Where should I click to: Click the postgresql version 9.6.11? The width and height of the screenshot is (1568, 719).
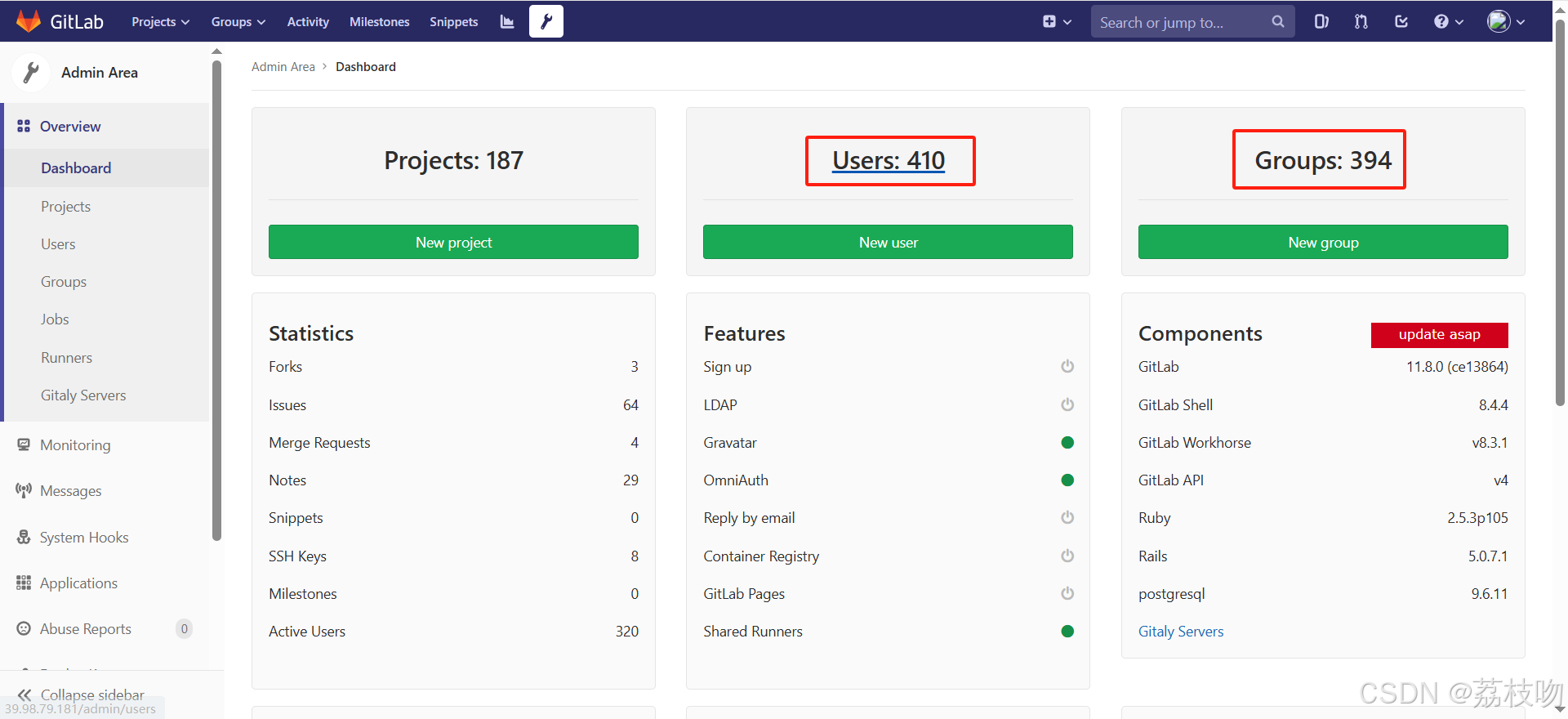1490,594
